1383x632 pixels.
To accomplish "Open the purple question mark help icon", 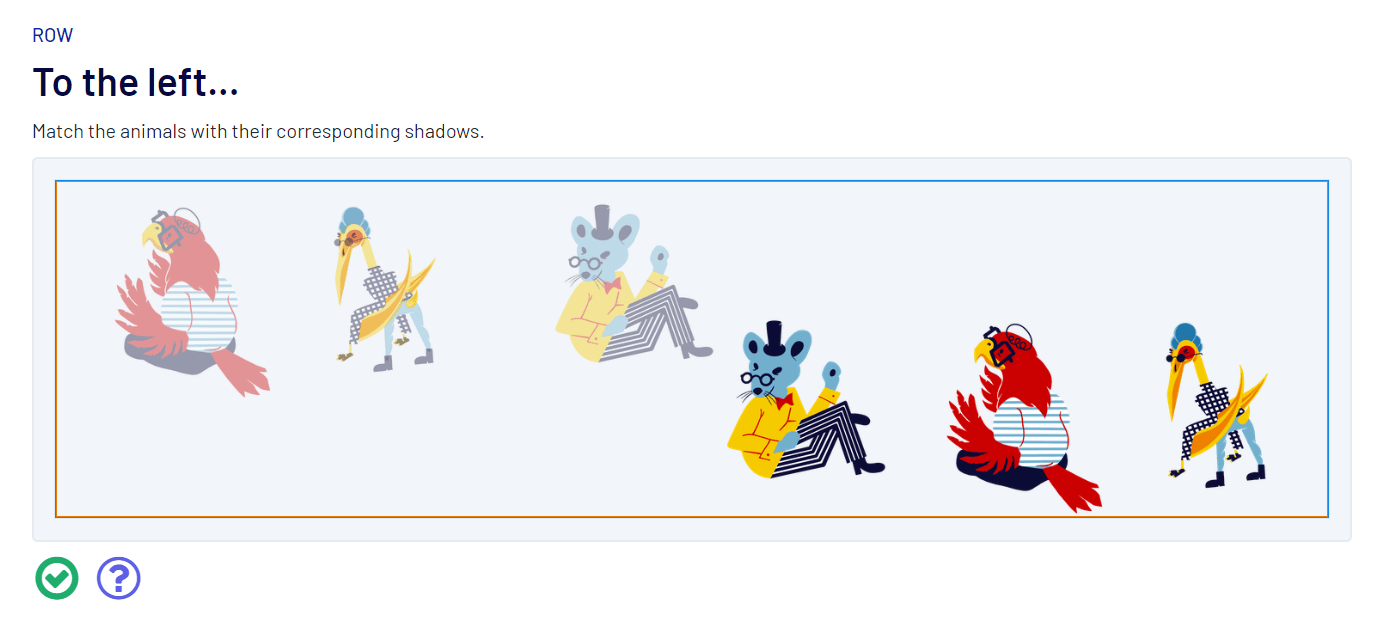I will [119, 578].
